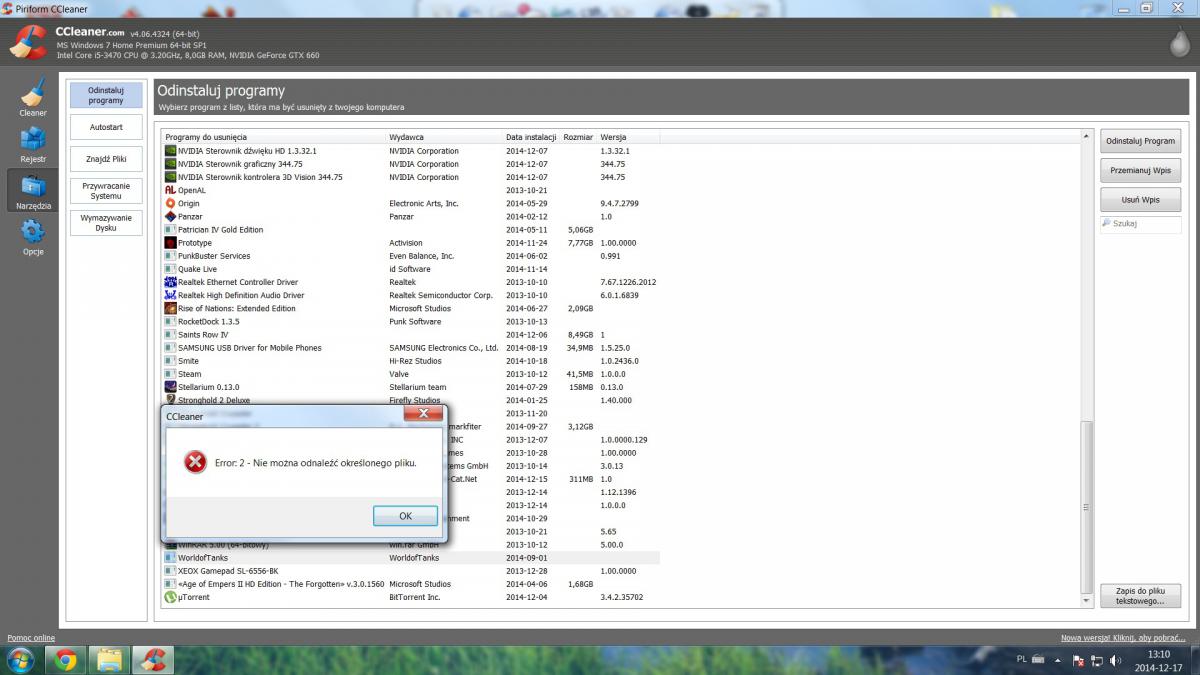
Task: Switch to the Odinstaluj programy tab
Action: point(105,95)
